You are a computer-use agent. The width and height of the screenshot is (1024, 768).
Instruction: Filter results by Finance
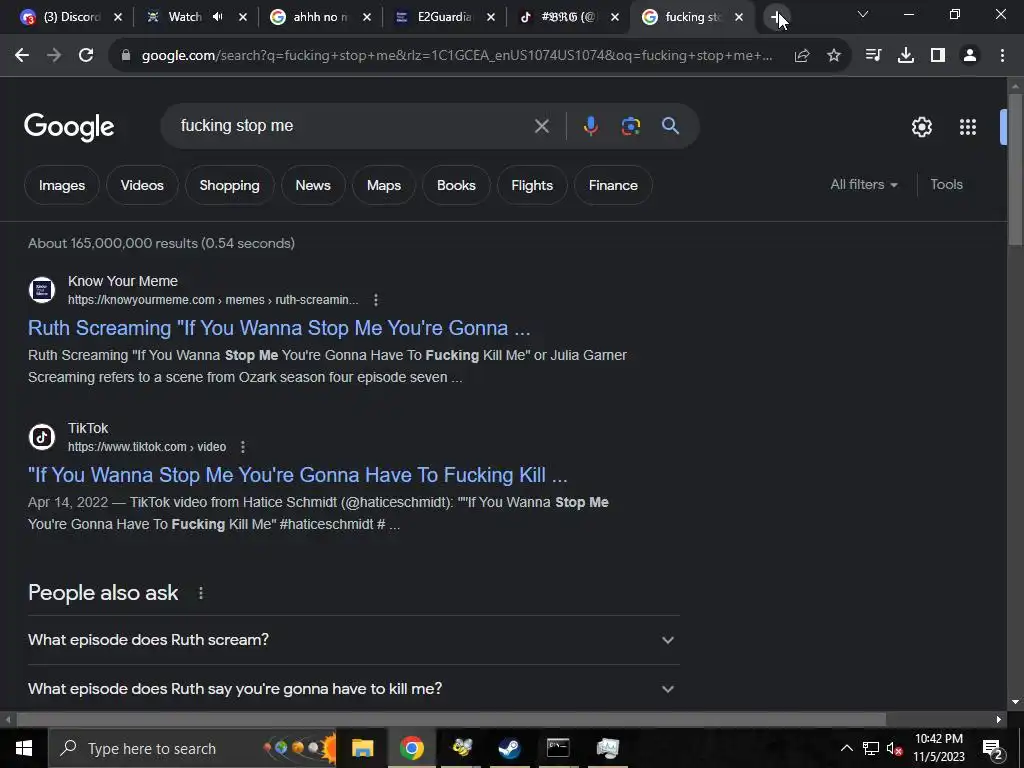[x=613, y=185]
